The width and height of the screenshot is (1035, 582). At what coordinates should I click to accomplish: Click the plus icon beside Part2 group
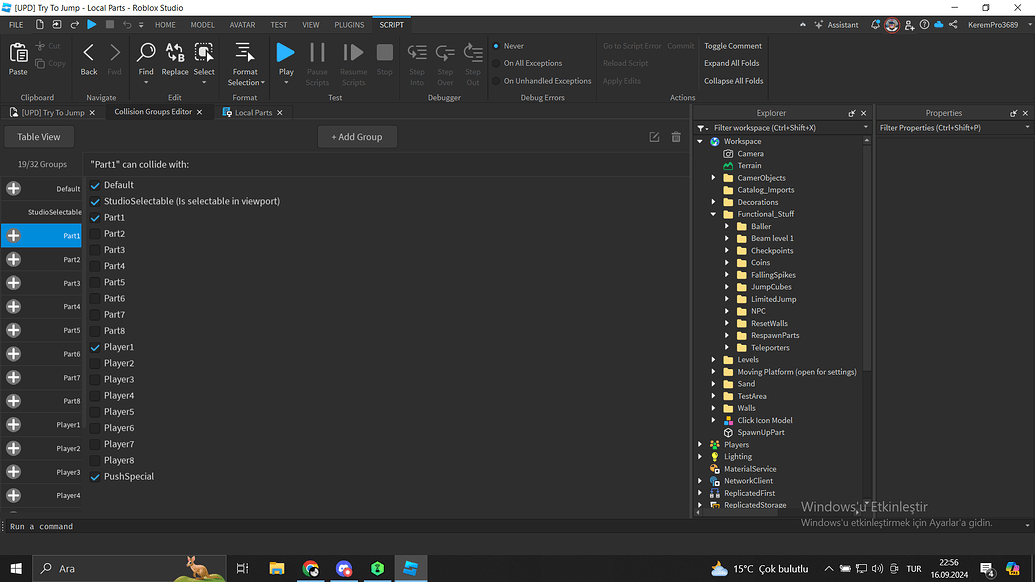[13, 259]
